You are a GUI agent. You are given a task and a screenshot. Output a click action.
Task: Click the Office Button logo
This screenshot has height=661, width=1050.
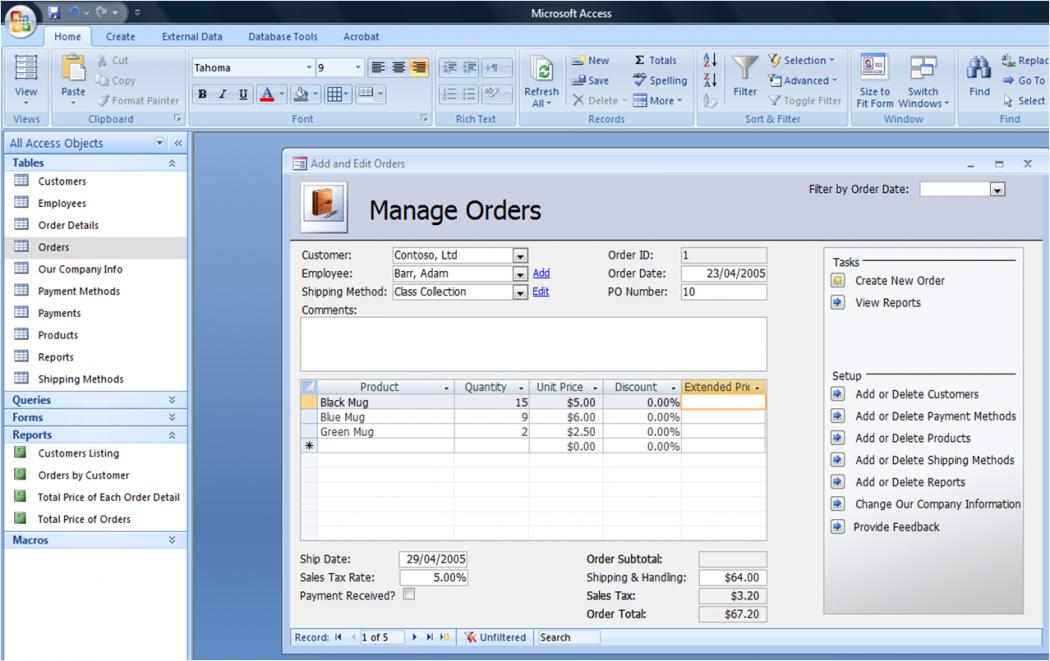click(x=20, y=20)
